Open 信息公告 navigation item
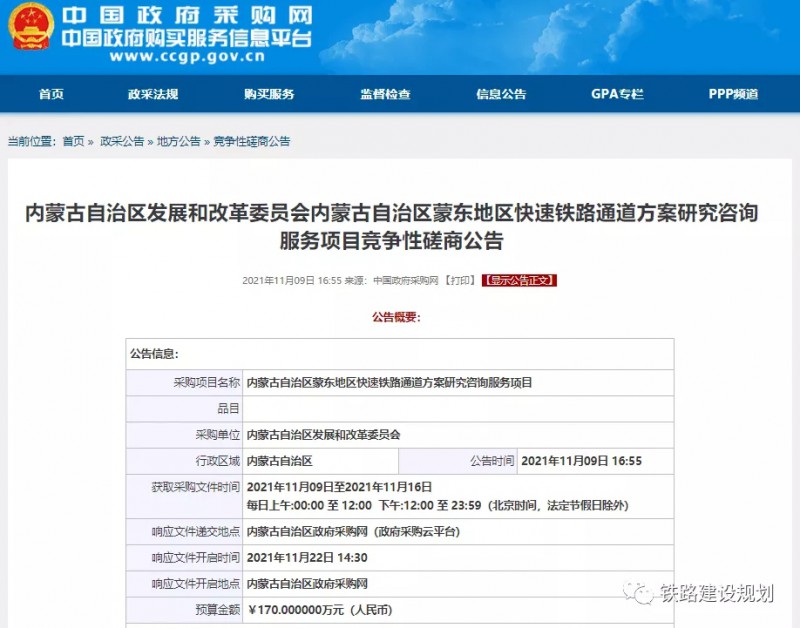 (x=501, y=94)
